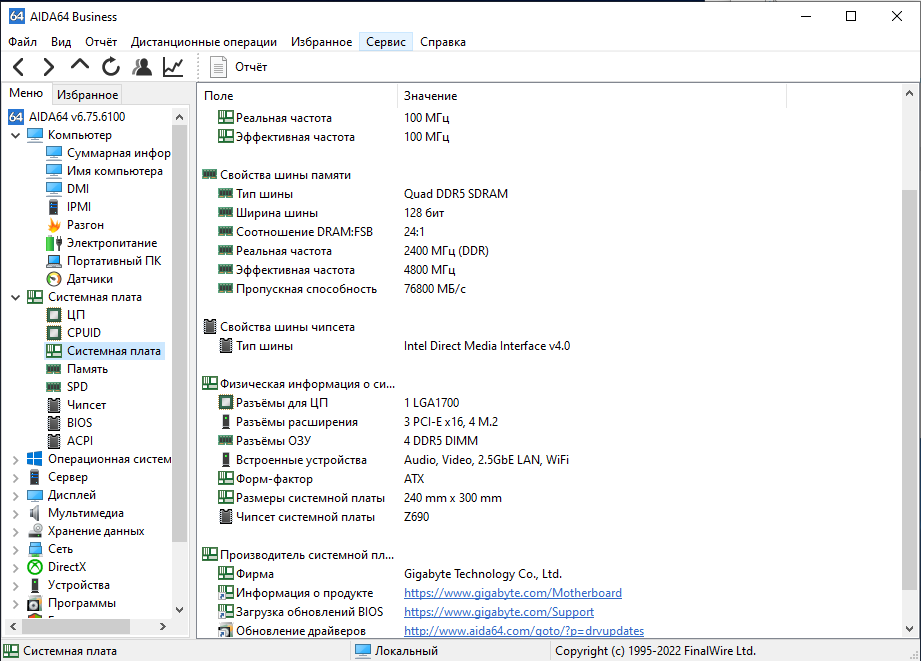Click the DirectX Xbox icon
The image size is (921, 661).
click(x=35, y=567)
